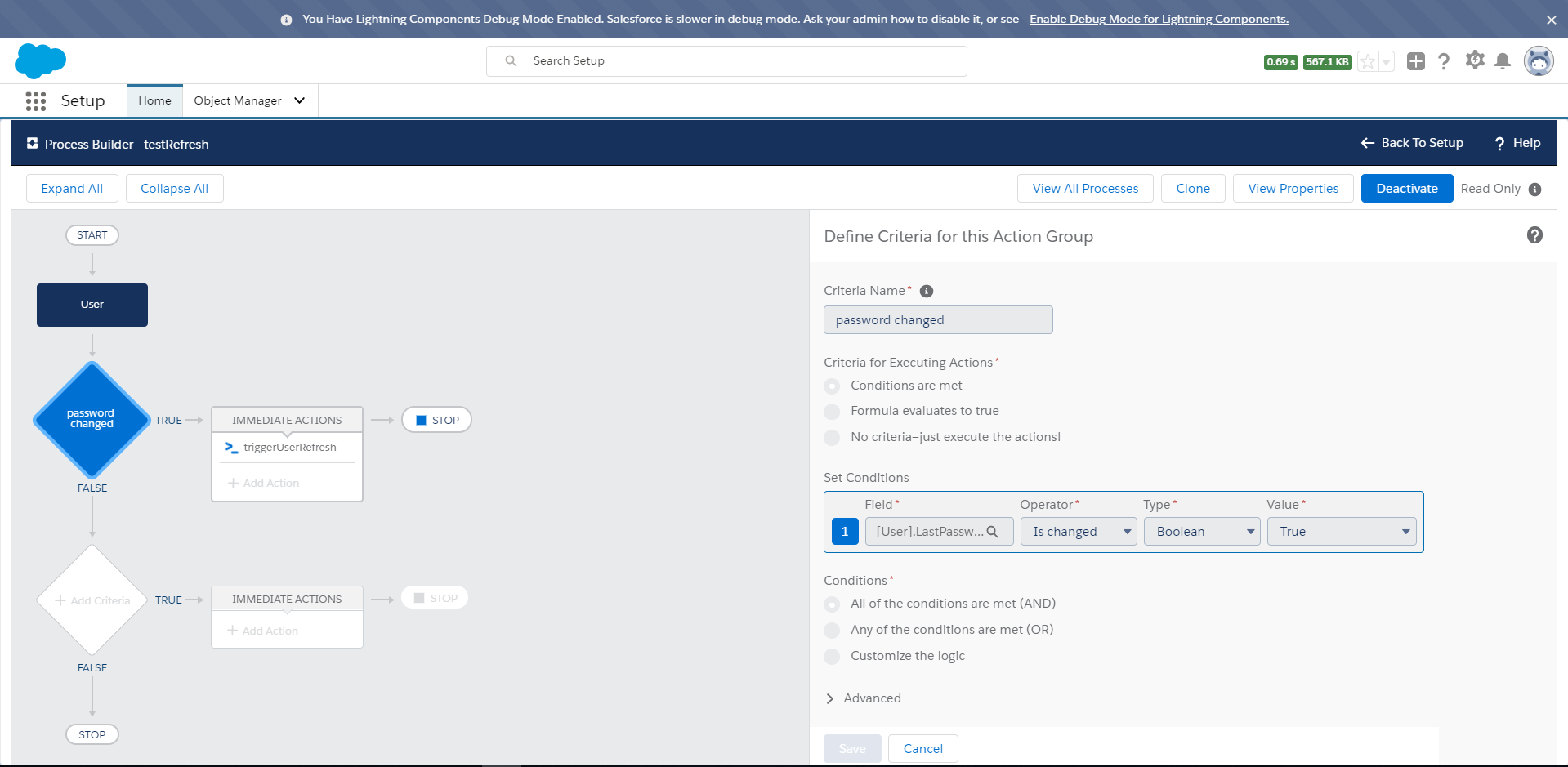Click the global actions plus icon
The width and height of the screenshot is (1568, 767).
pos(1416,61)
